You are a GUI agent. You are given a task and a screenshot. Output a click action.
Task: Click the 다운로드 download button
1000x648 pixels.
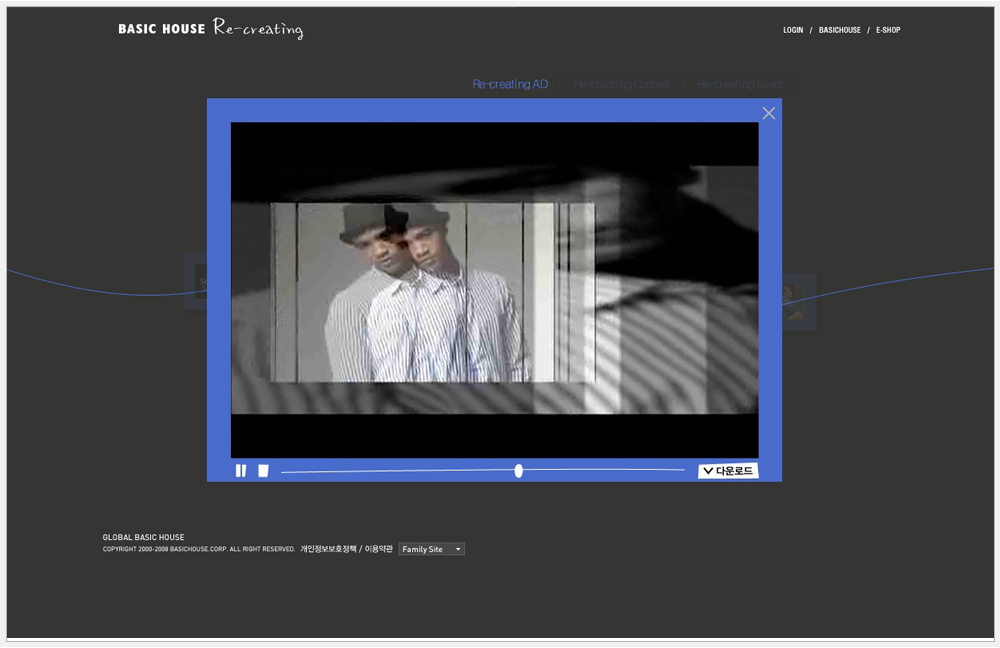(728, 471)
